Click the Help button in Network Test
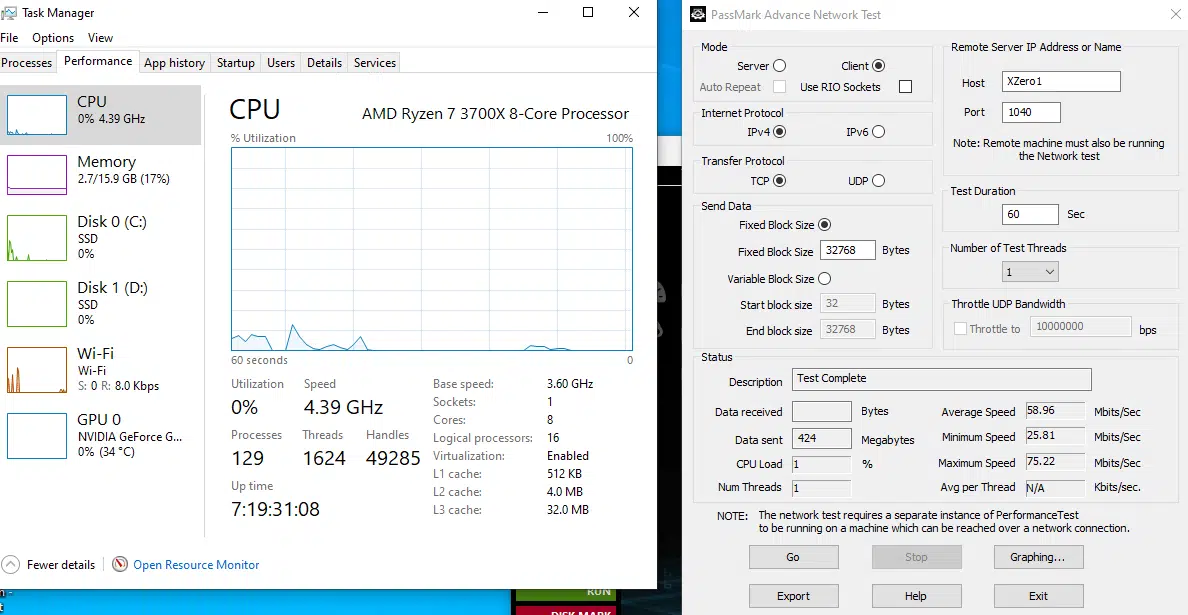 (916, 595)
